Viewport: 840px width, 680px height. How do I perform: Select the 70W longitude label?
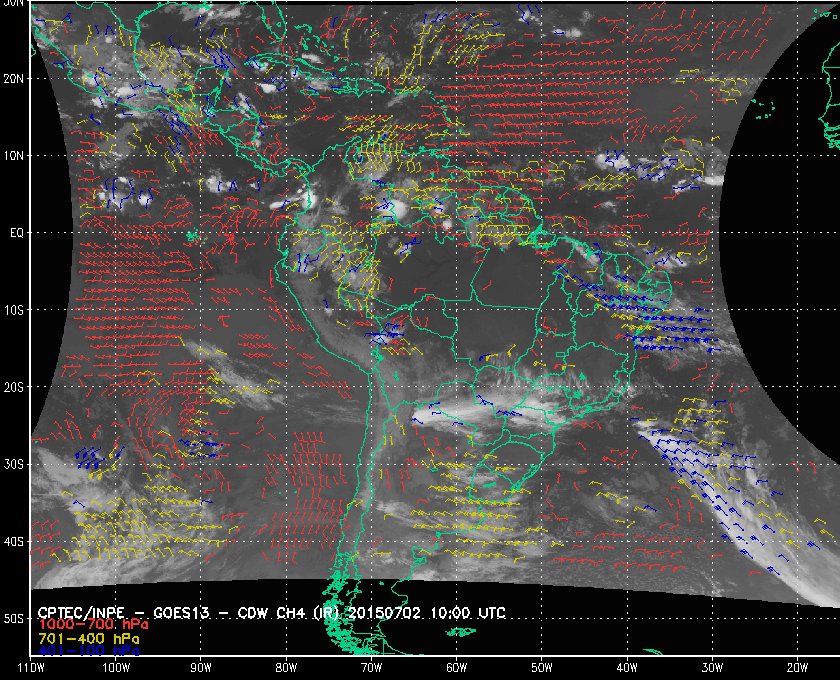pyautogui.click(x=371, y=668)
